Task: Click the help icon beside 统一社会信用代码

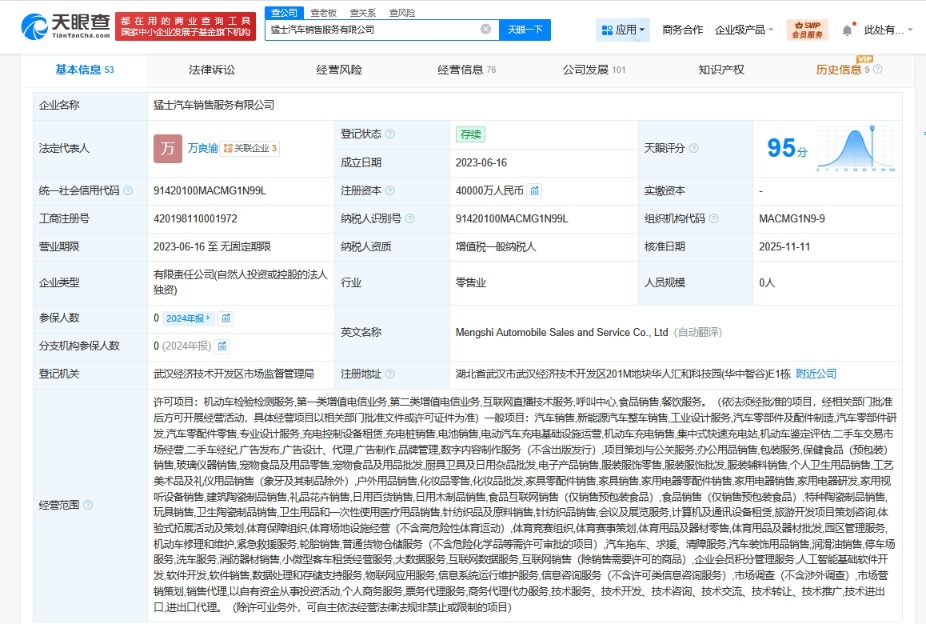Action: 127,191
